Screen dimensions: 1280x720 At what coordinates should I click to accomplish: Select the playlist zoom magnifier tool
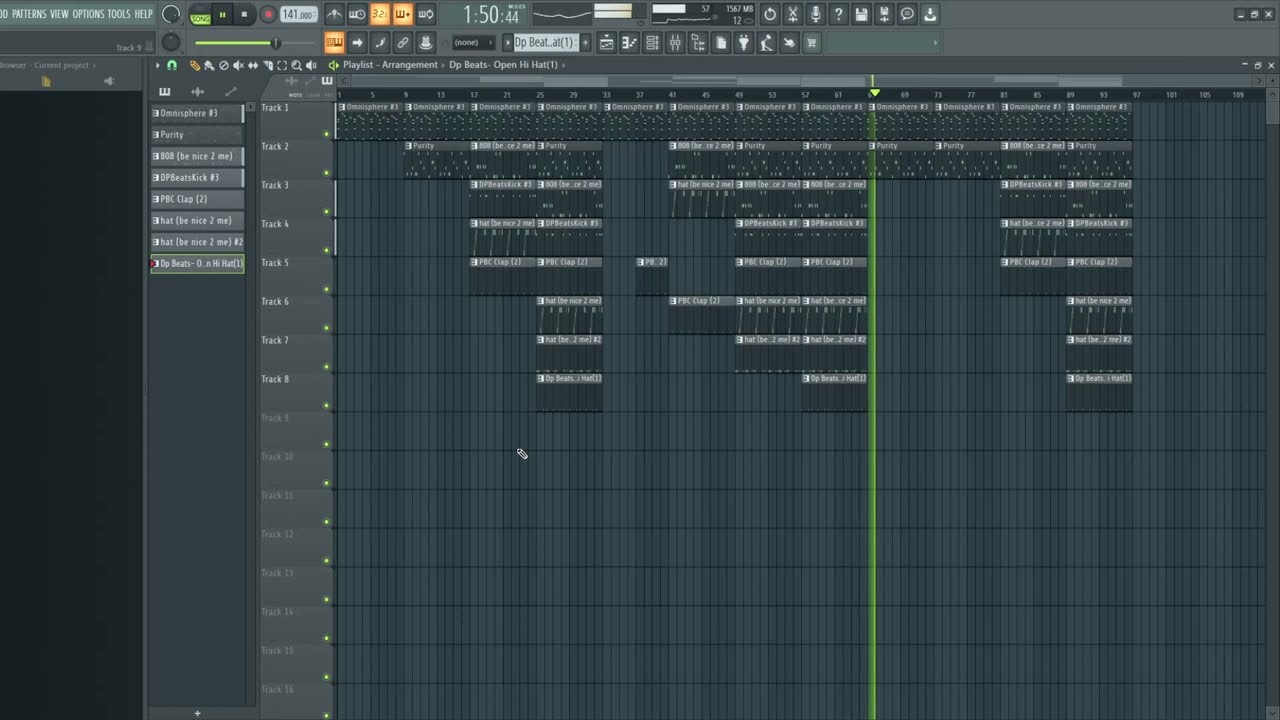point(296,65)
